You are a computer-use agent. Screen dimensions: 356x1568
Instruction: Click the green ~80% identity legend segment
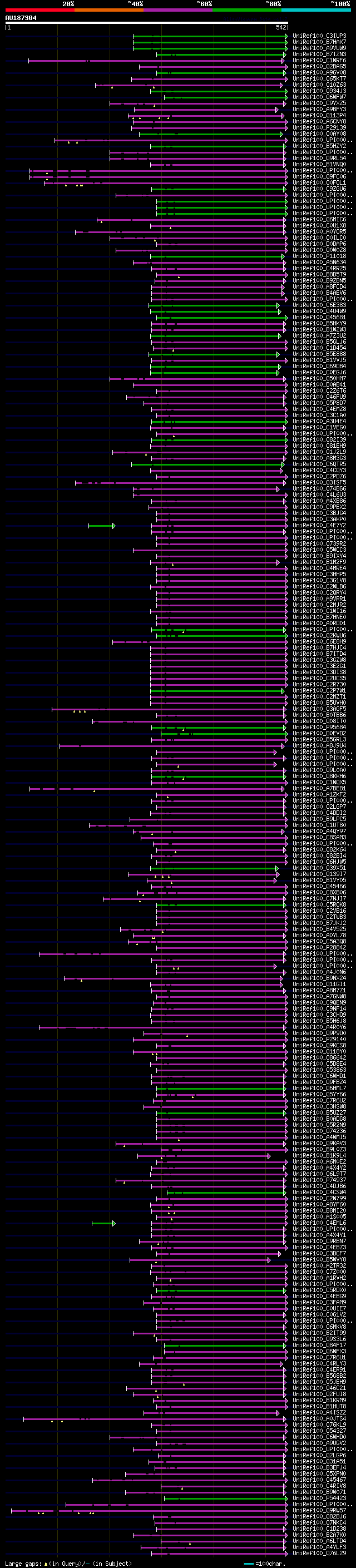[247, 10]
